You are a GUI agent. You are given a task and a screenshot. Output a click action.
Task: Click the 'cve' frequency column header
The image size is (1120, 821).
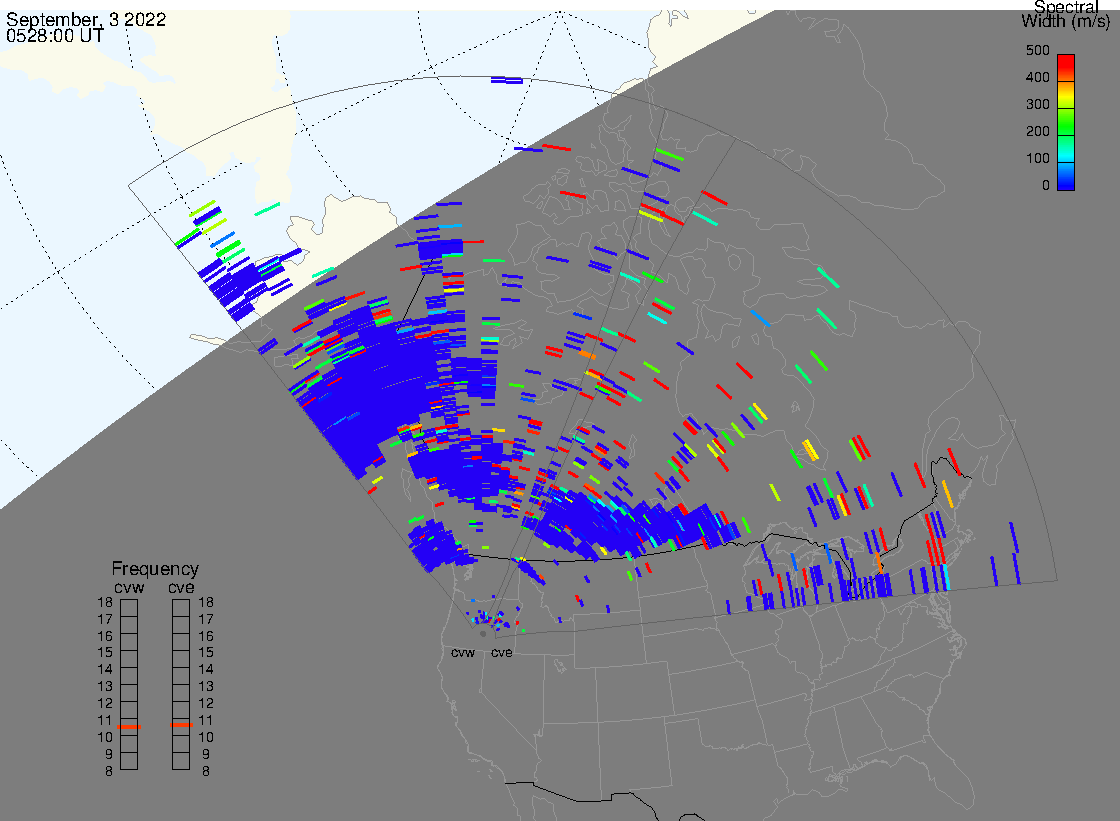pos(181,588)
